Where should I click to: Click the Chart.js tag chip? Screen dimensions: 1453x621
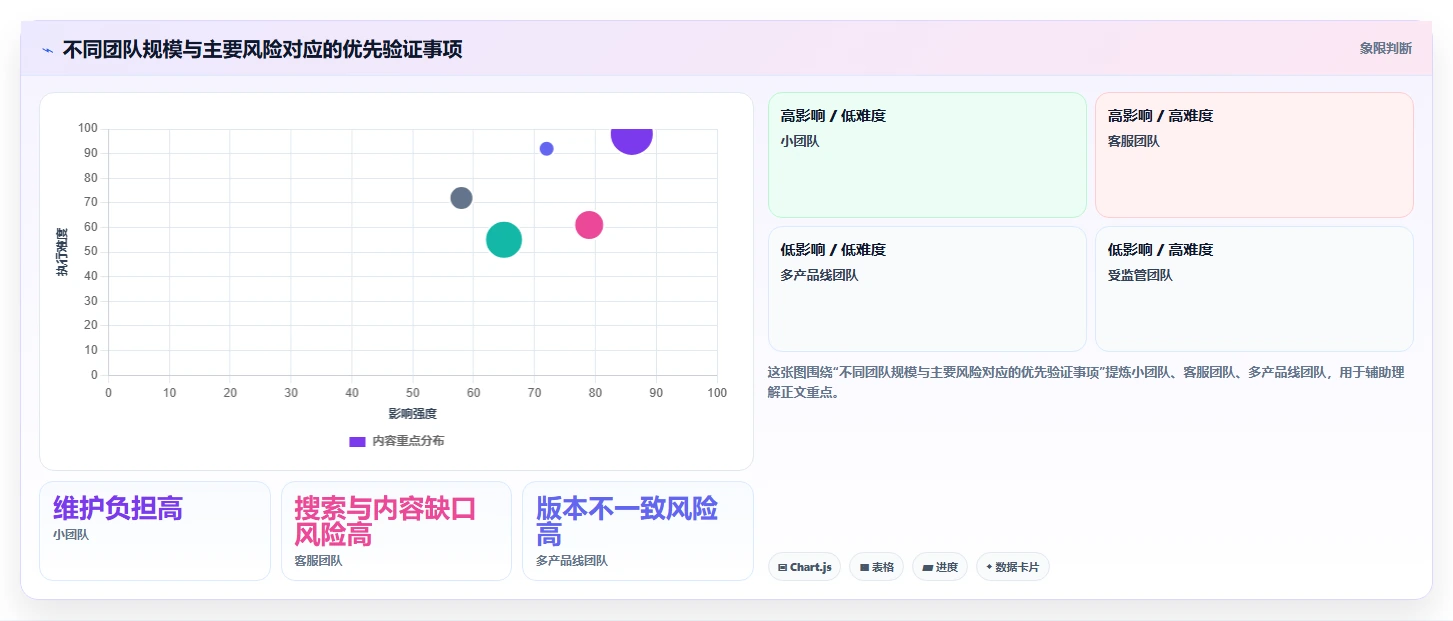(x=805, y=567)
